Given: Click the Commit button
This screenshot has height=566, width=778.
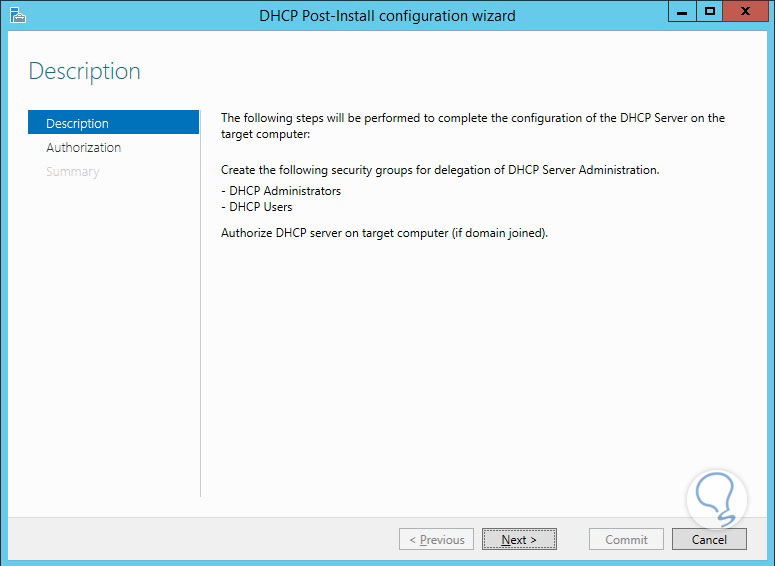Looking at the screenshot, I should [626, 539].
